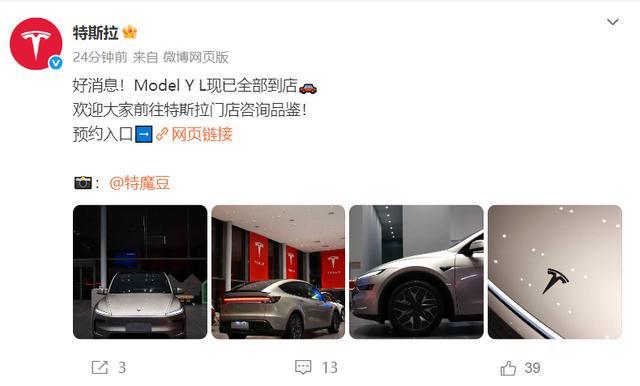The image size is (640, 386).
Task: View the rear taillight showroom photo
Action: click(x=278, y=272)
